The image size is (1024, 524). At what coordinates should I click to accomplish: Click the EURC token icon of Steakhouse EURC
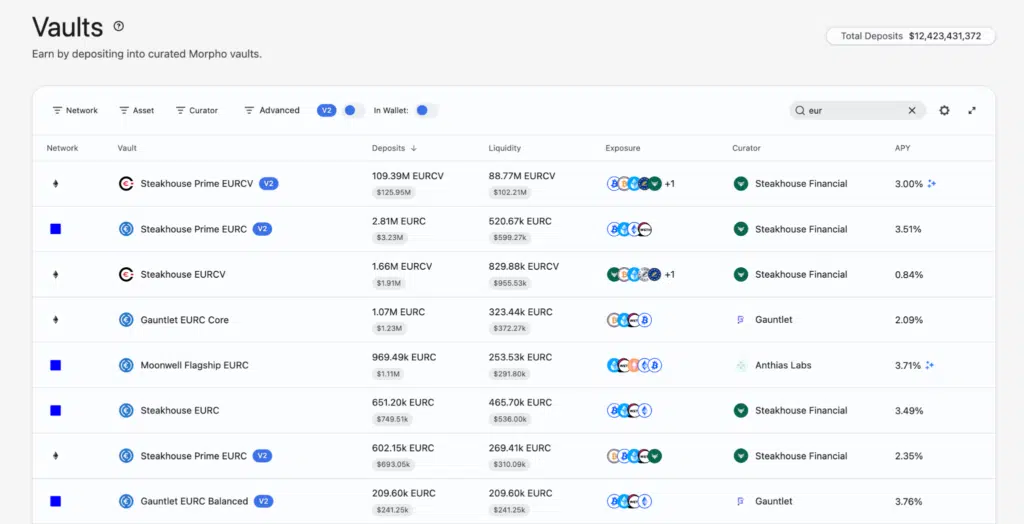[126, 410]
